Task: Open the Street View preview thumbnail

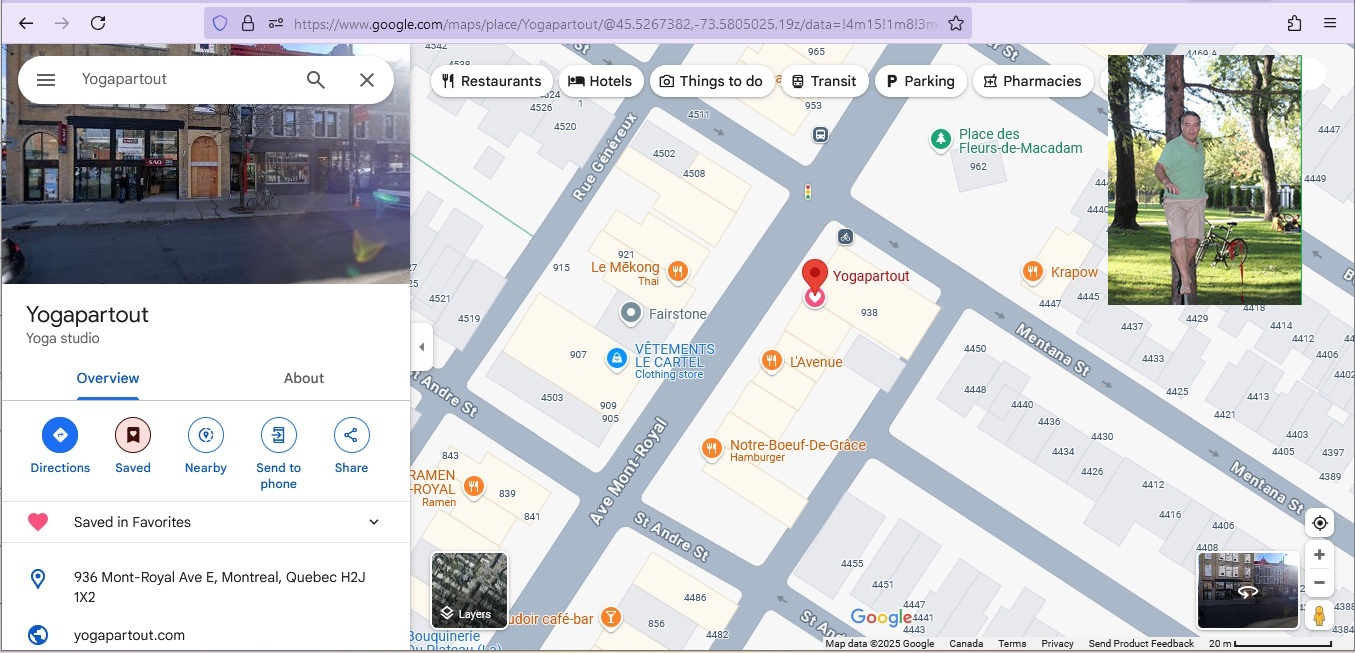Action: (1247, 590)
